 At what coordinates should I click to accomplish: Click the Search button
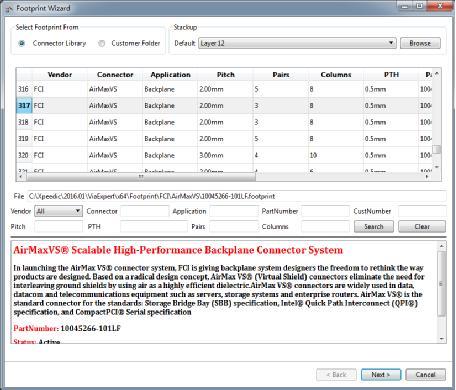tap(374, 227)
